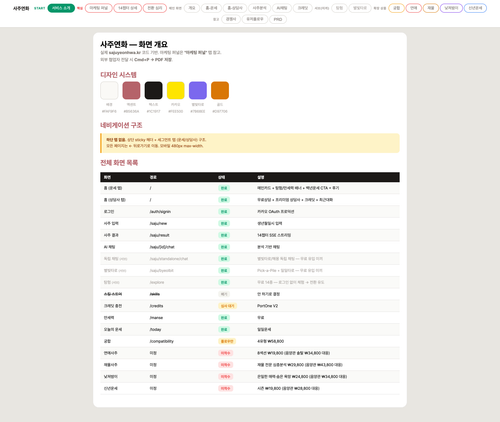This screenshot has height=422, width=500.
Task: Go to the 개요 navigation pill
Action: tap(192, 8)
